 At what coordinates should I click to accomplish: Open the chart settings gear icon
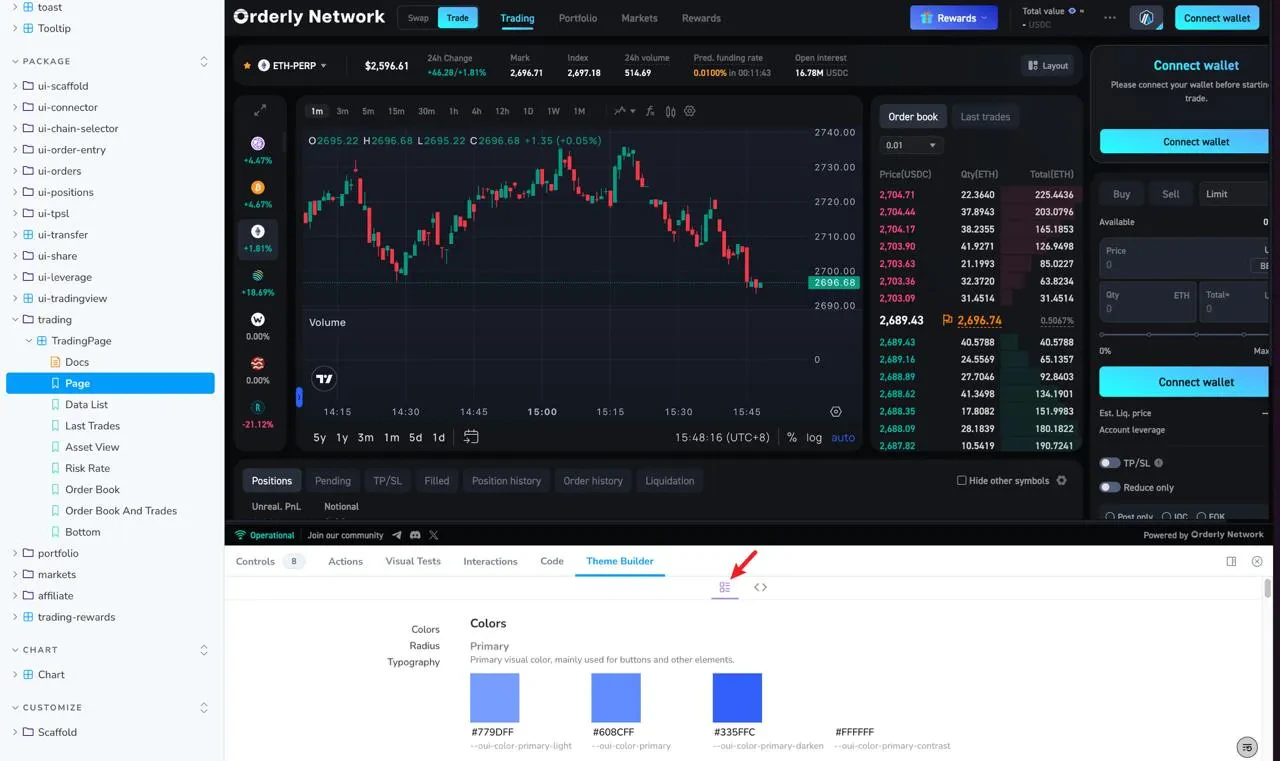pos(689,111)
